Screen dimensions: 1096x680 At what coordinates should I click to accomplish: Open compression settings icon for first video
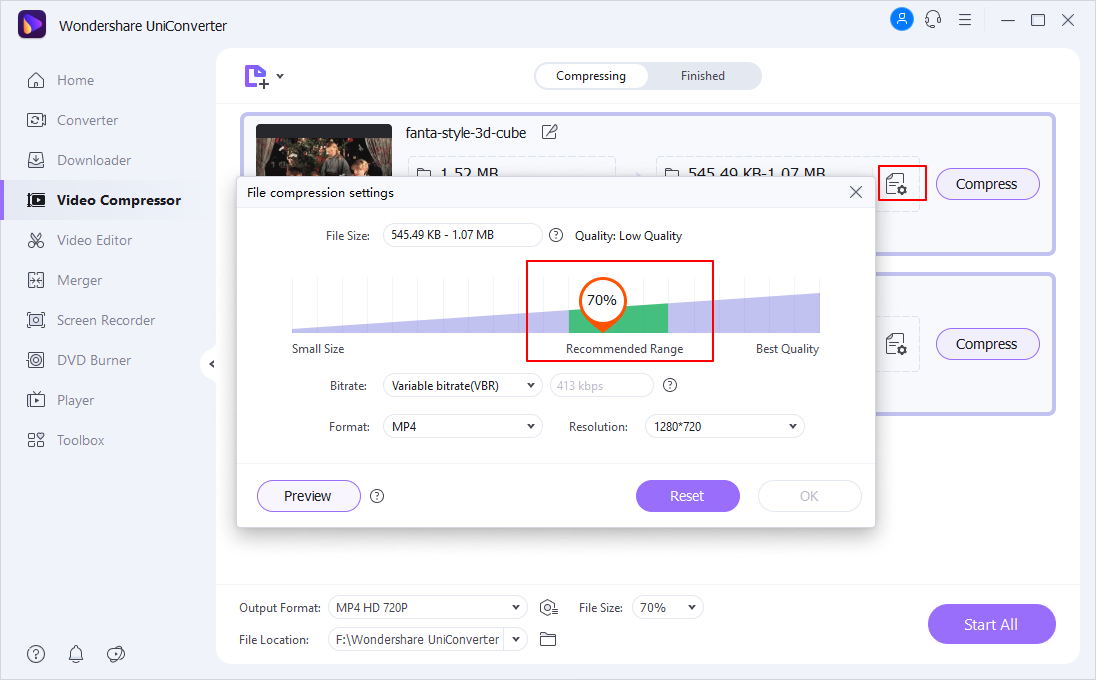[x=896, y=184]
